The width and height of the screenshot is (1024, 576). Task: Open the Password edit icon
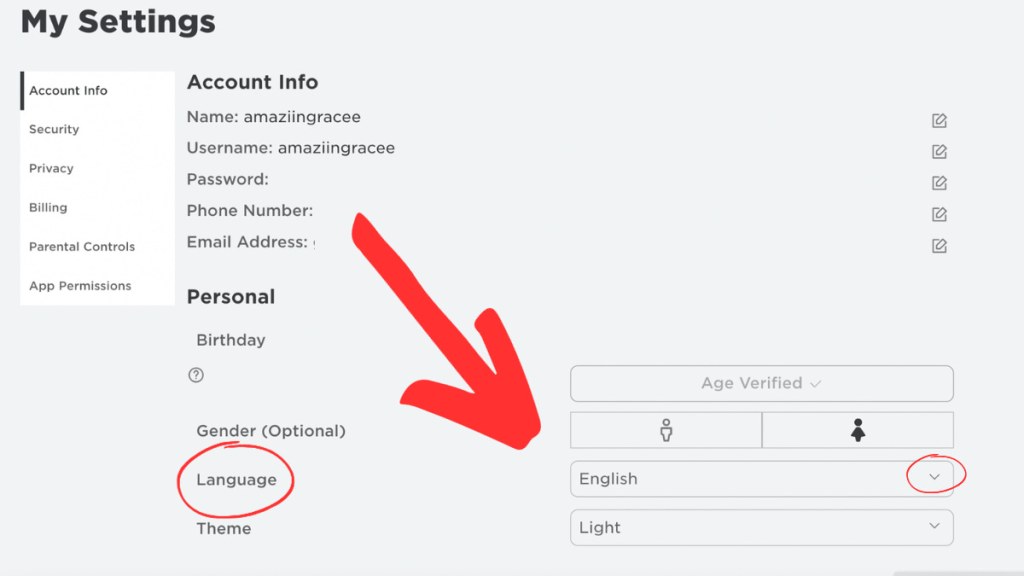point(939,184)
